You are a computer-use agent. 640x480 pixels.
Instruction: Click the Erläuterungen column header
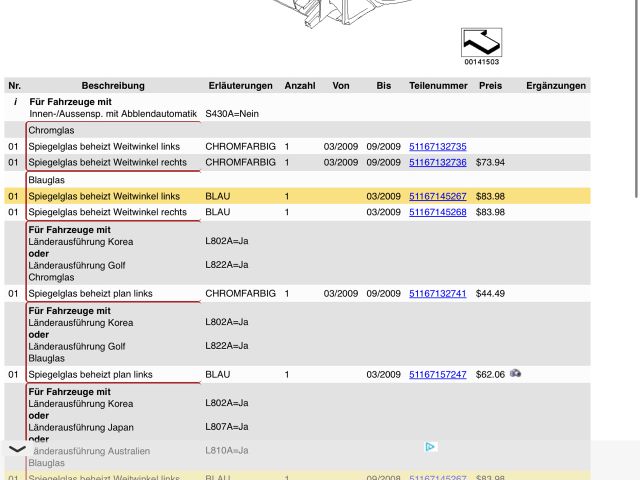click(240, 86)
